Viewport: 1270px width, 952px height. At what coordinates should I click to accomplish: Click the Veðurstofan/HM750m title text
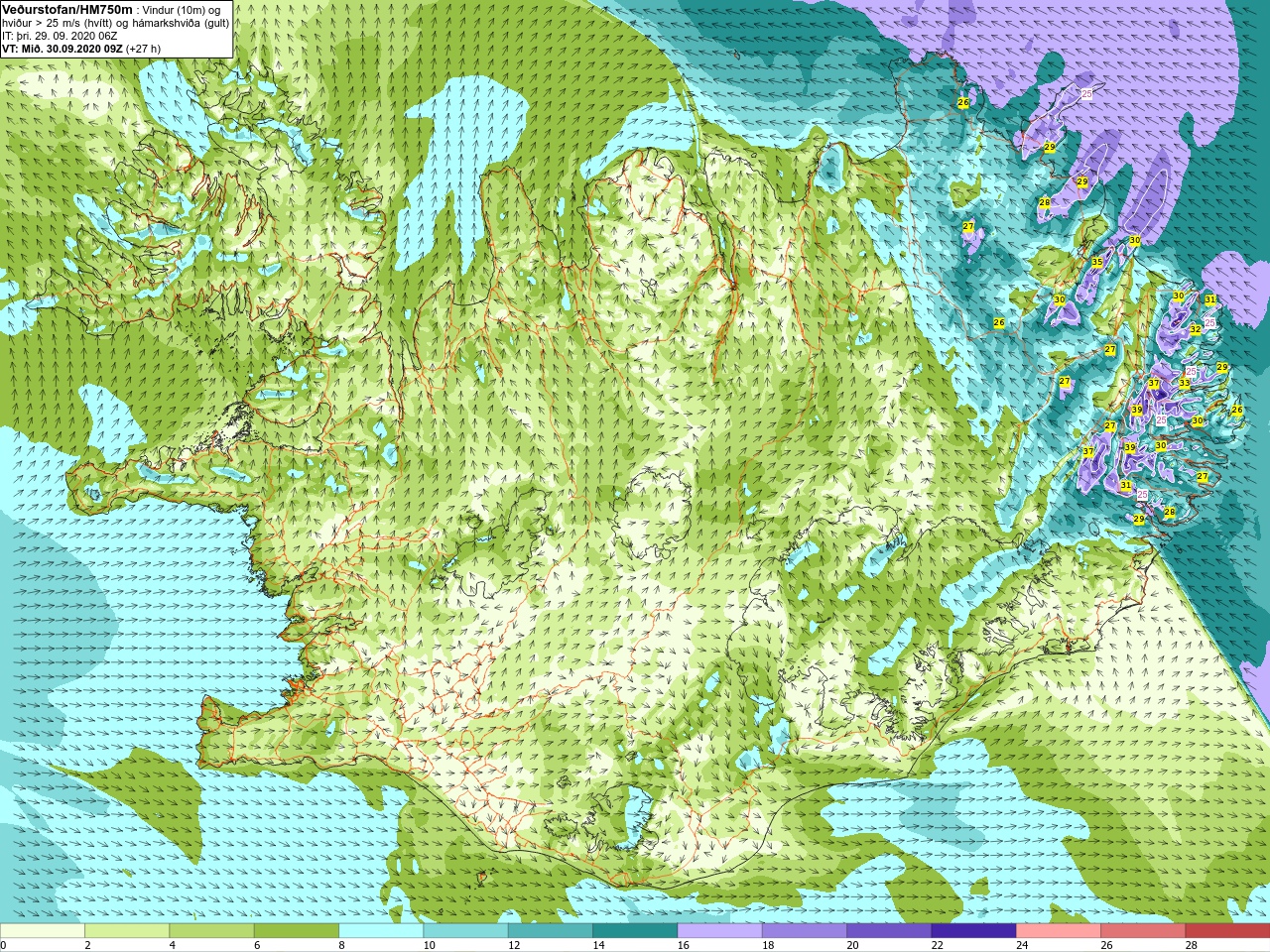pos(67,10)
